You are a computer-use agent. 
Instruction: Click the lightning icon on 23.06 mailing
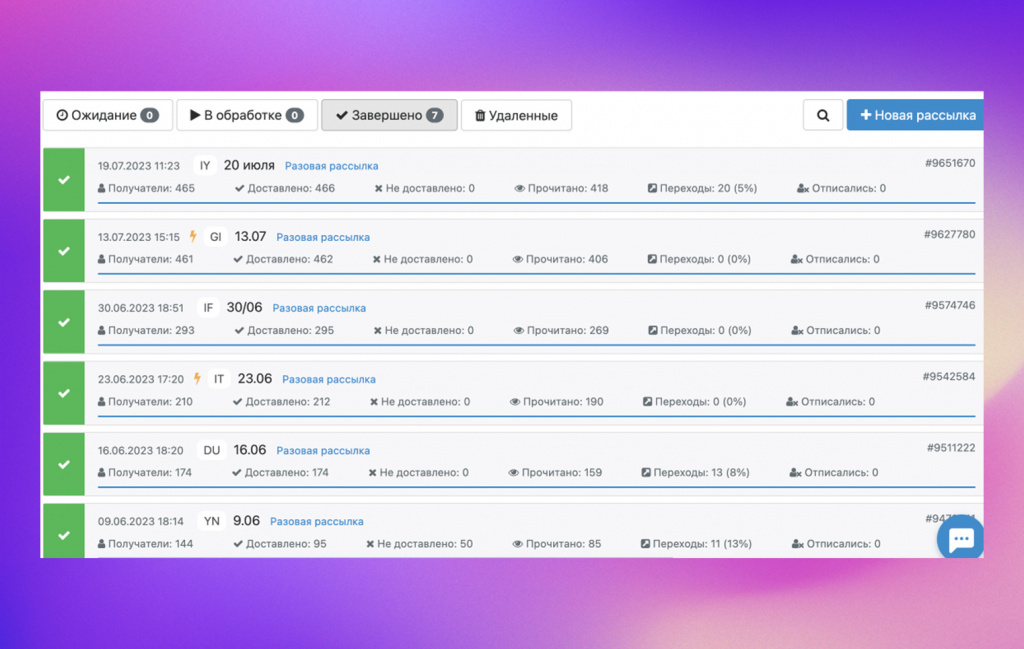[197, 379]
